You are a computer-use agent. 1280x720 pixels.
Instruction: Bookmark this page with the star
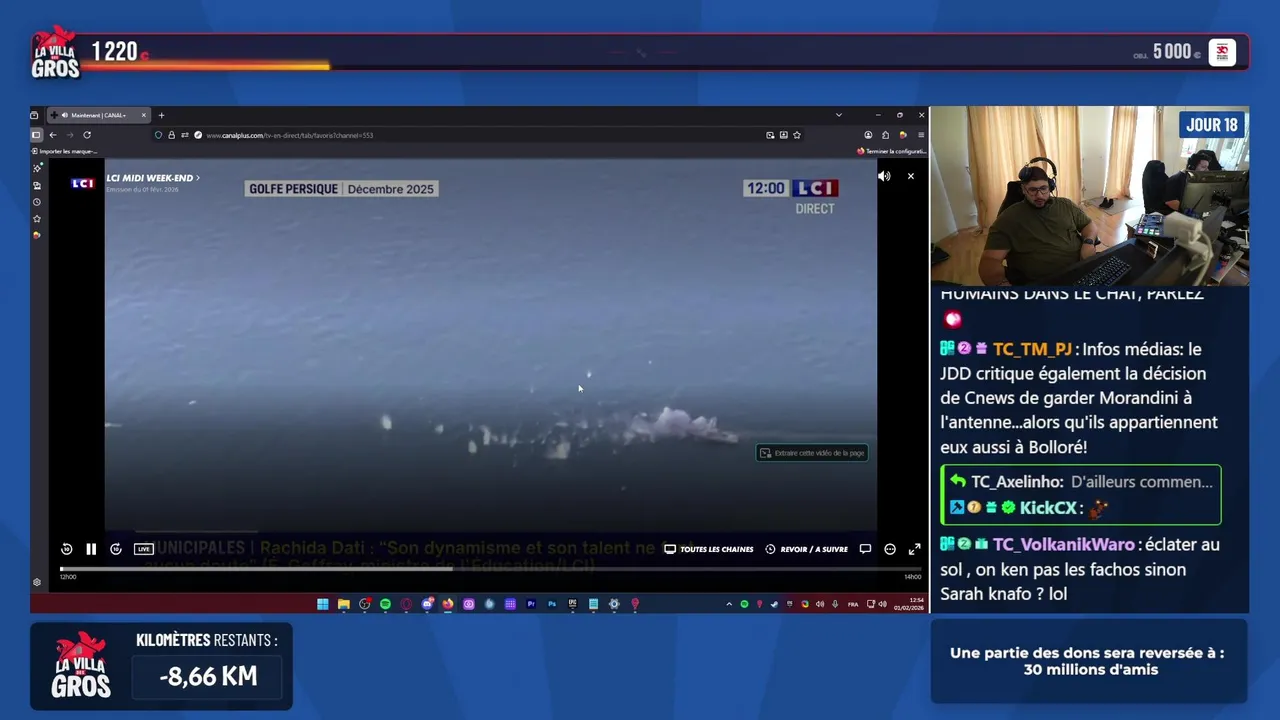point(798,135)
